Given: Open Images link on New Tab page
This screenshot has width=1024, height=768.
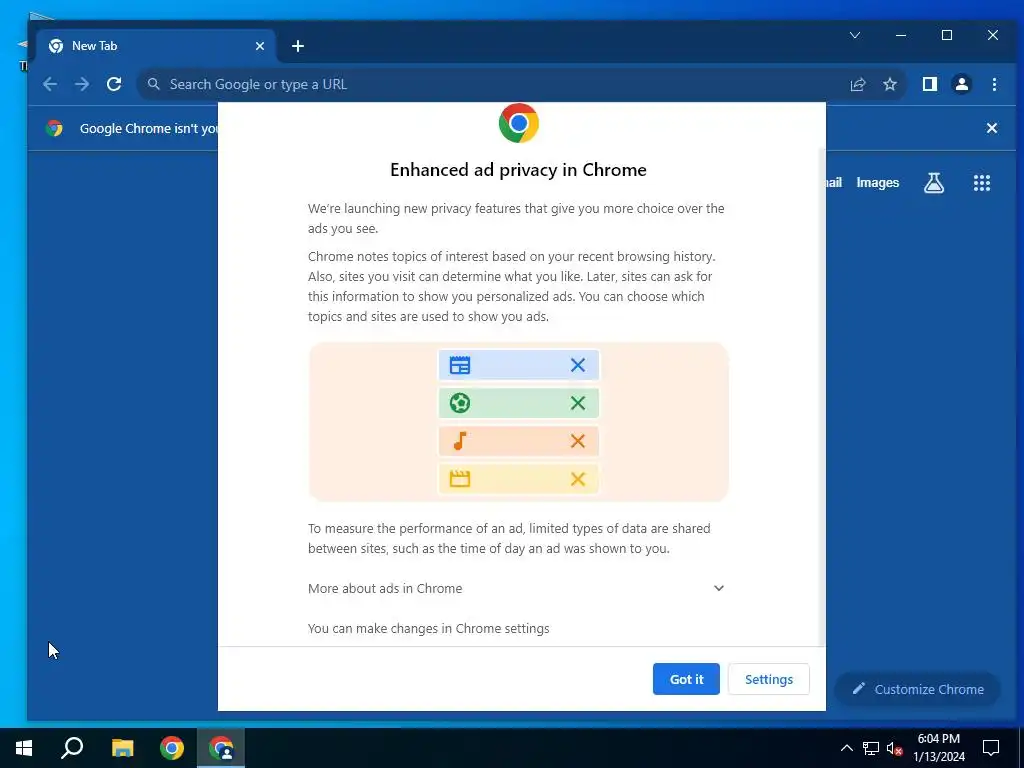Looking at the screenshot, I should click(x=877, y=183).
